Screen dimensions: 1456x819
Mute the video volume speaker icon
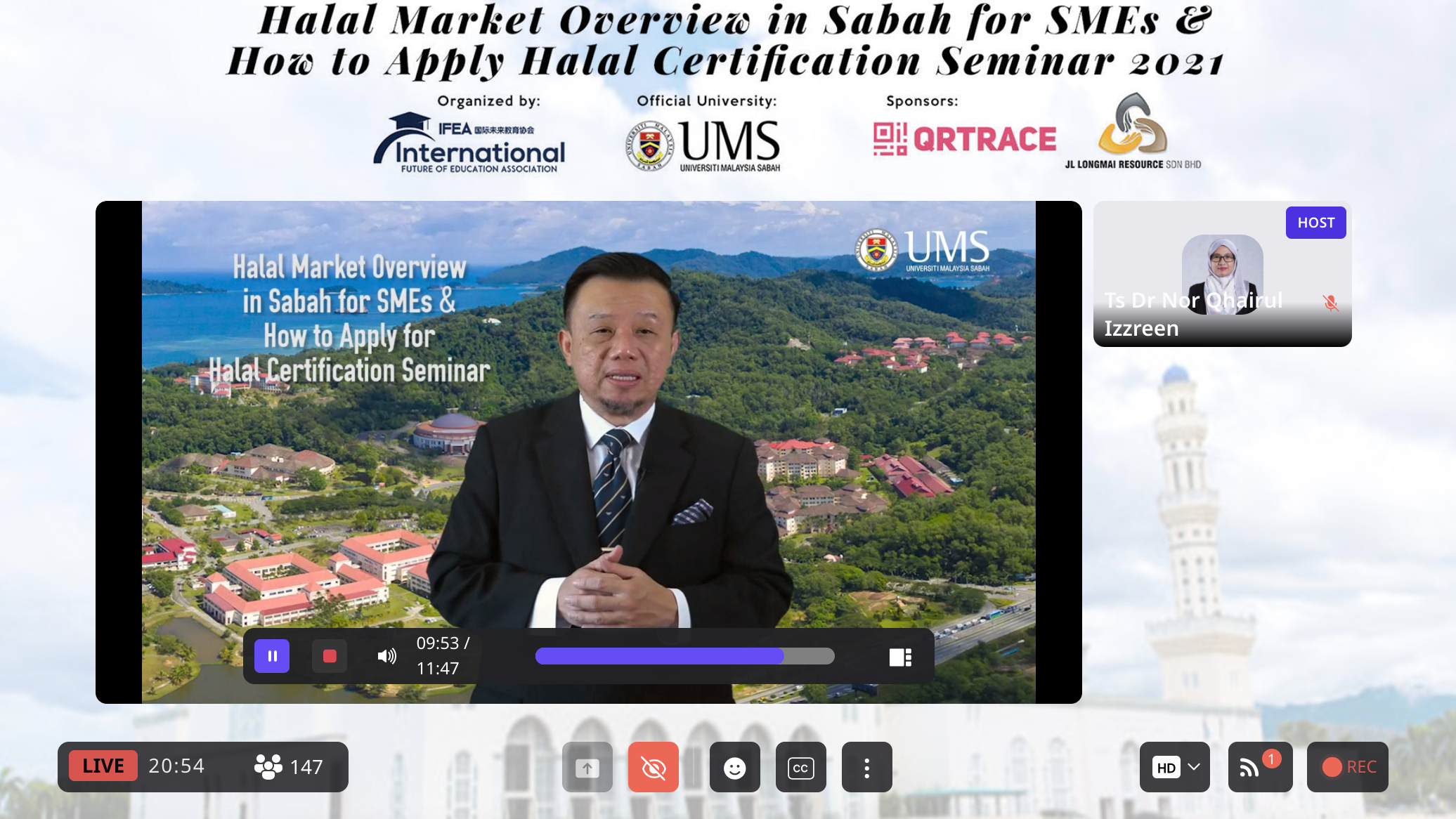click(x=386, y=656)
